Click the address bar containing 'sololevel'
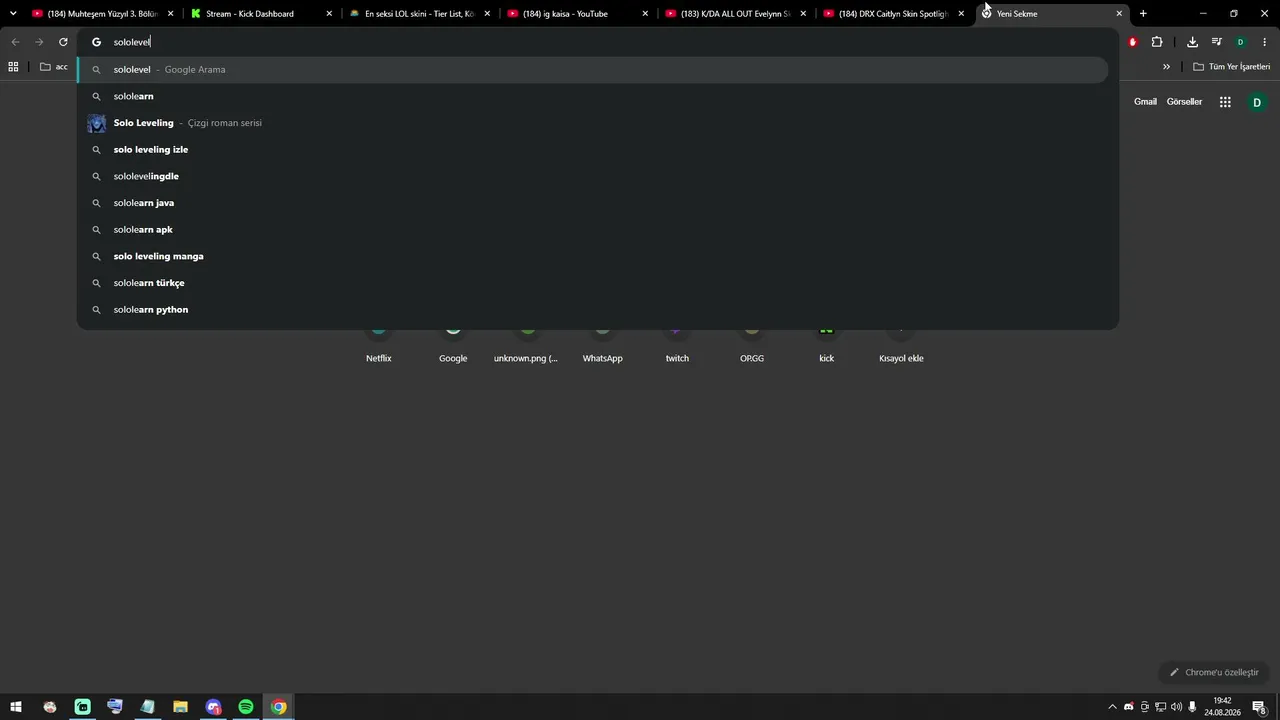Screen dimensions: 1280x720 tap(600, 42)
